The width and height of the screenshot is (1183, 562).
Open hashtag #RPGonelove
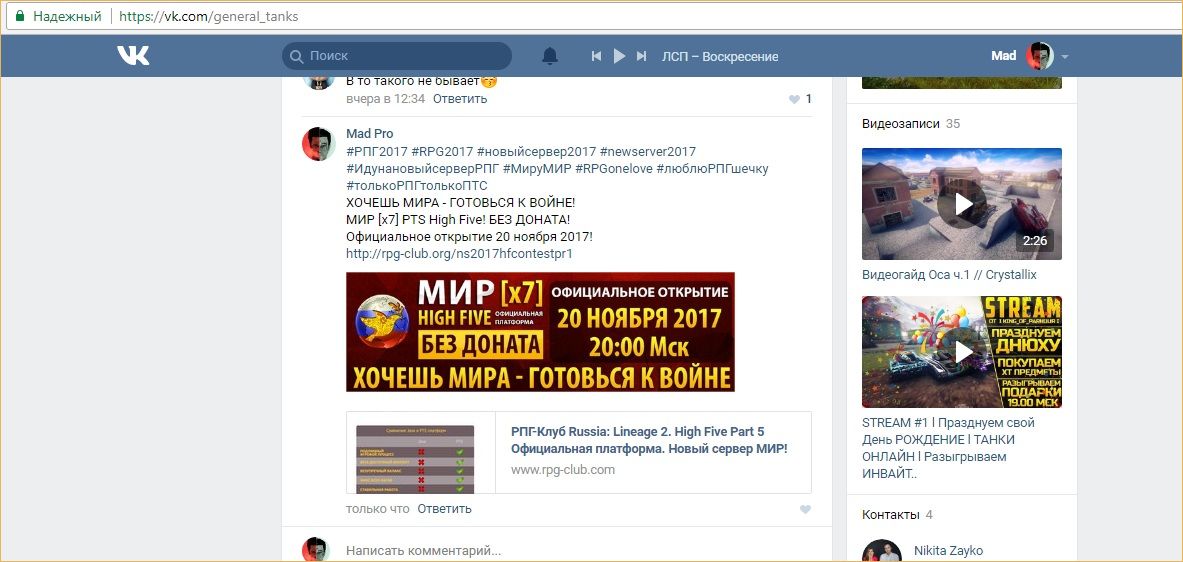coord(614,169)
